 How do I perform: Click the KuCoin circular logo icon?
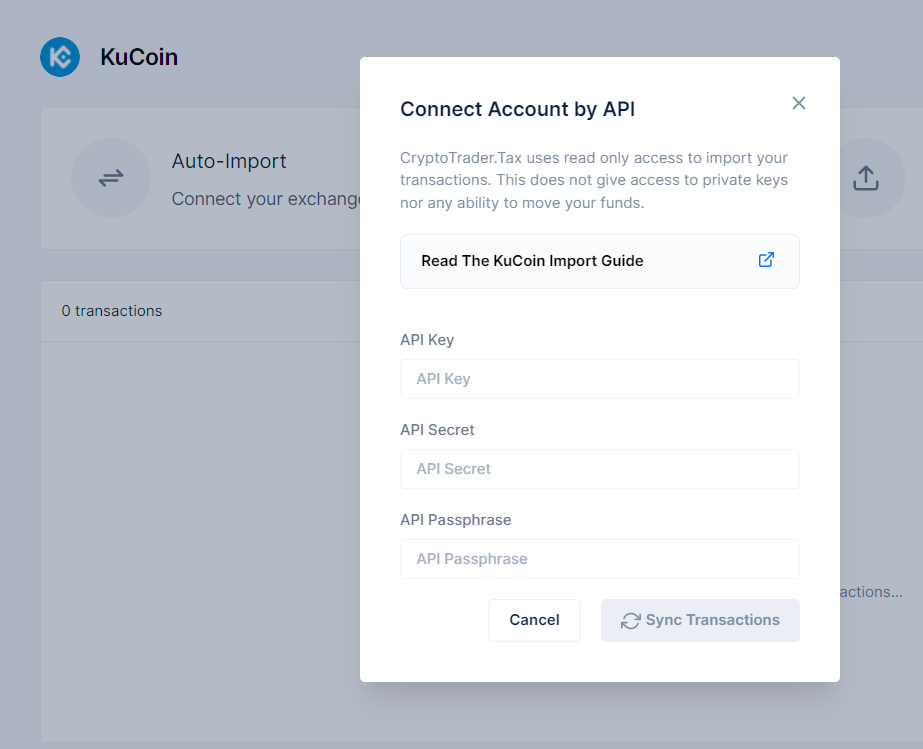(59, 57)
